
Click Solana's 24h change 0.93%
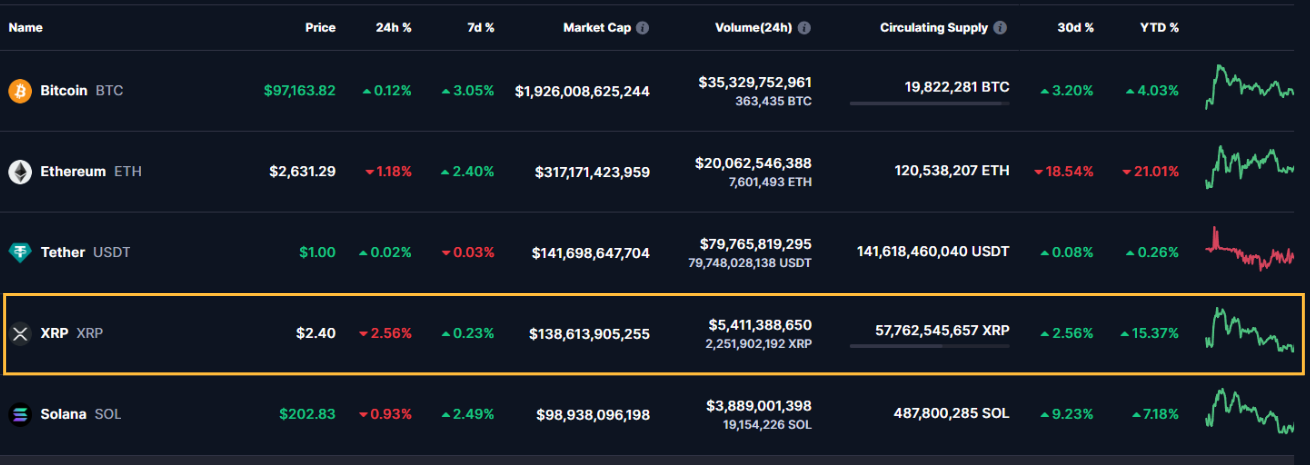click(x=385, y=414)
